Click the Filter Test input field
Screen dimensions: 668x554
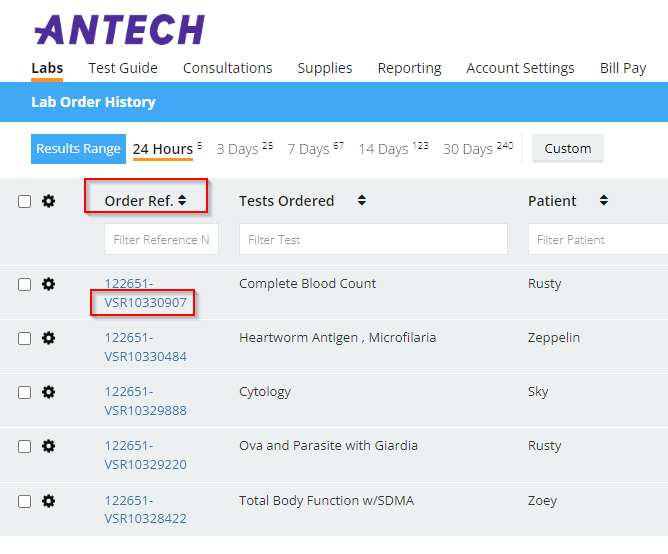pos(373,240)
